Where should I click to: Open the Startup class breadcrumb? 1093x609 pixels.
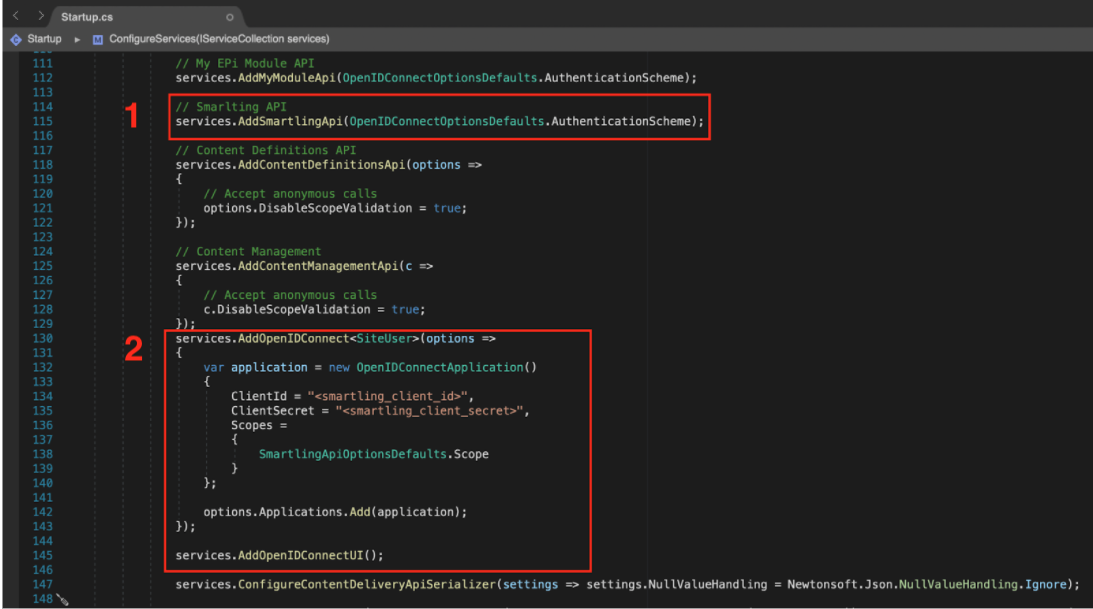tap(45, 39)
